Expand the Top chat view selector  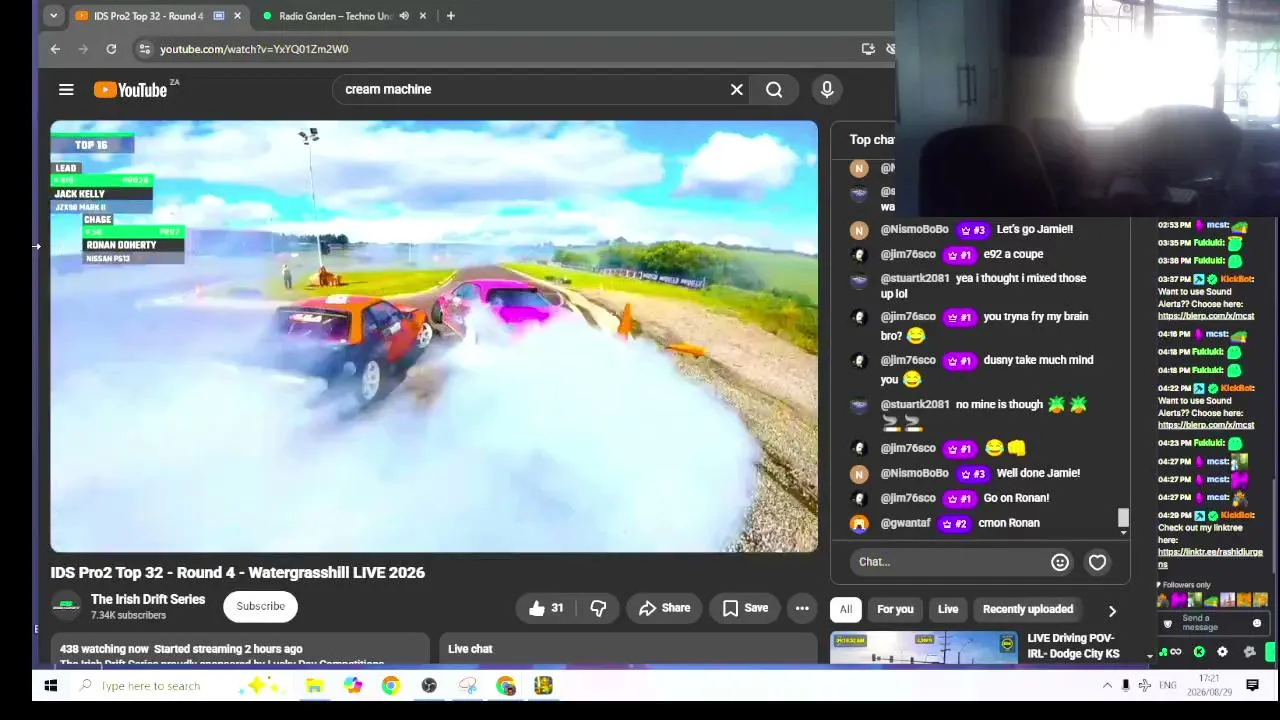point(872,140)
